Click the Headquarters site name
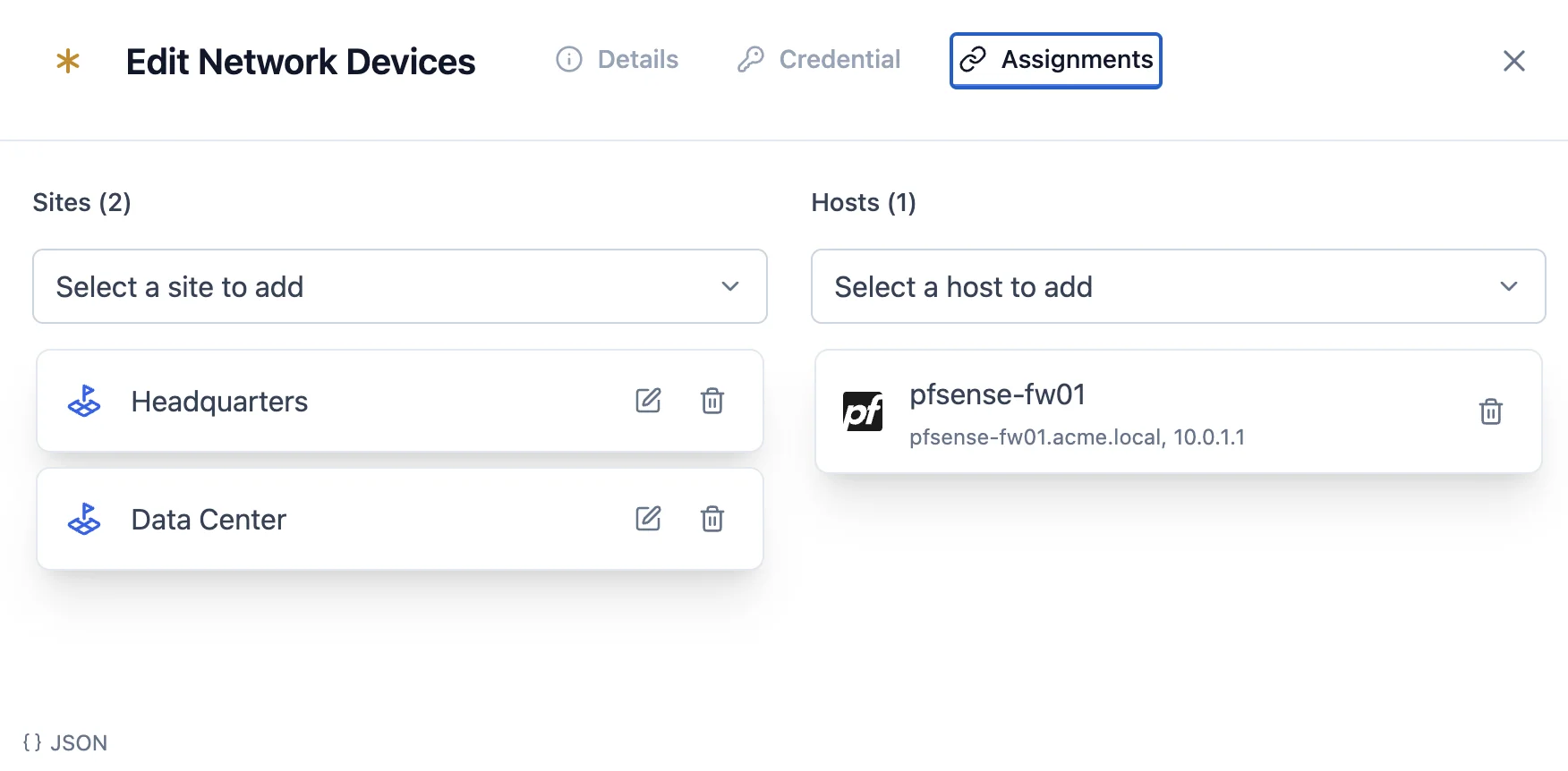Screen dimensions: 1568x771 coord(219,402)
